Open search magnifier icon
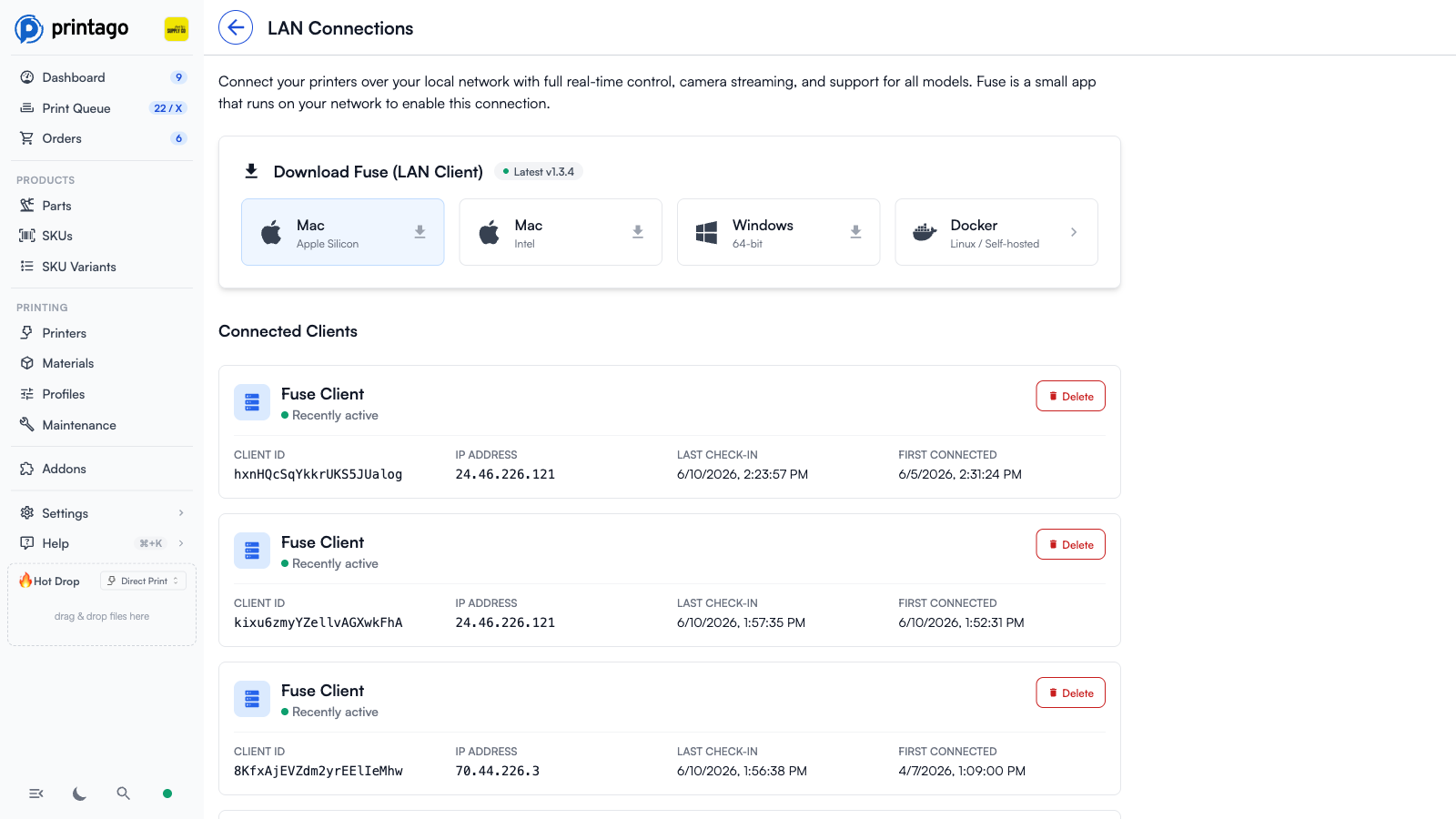 tap(124, 794)
